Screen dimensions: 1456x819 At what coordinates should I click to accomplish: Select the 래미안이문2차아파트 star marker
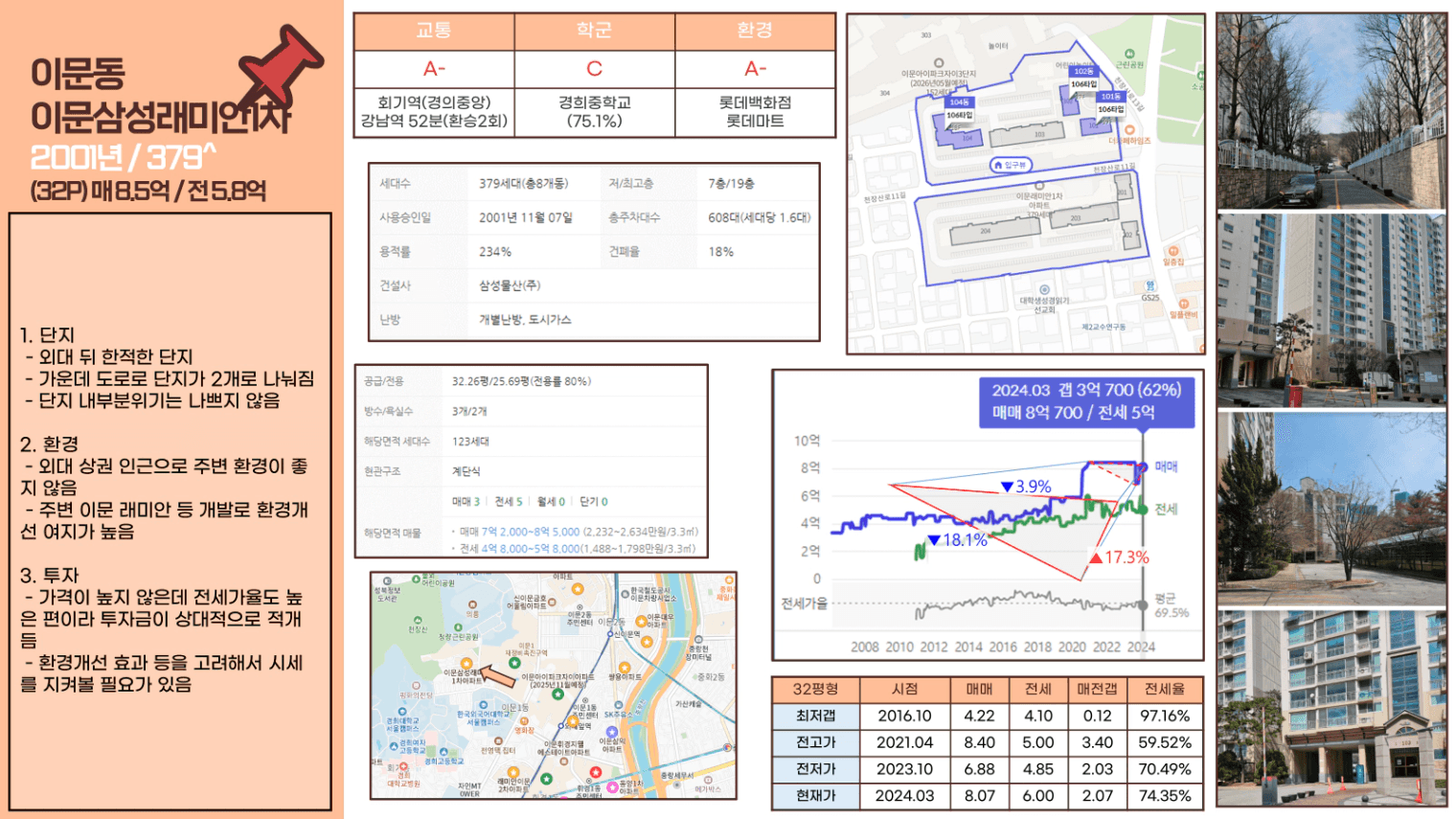coord(513,772)
